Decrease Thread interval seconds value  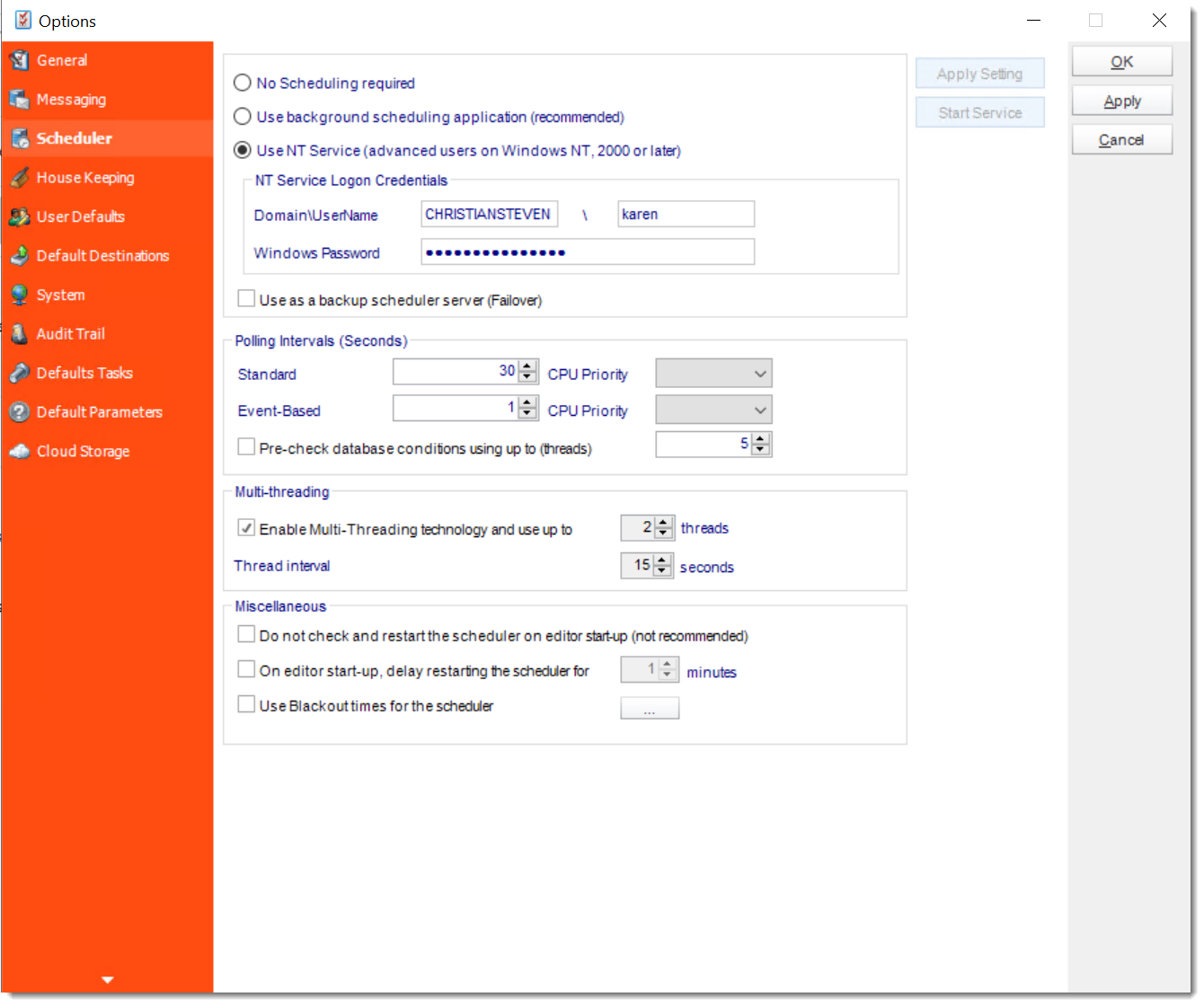(x=662, y=570)
